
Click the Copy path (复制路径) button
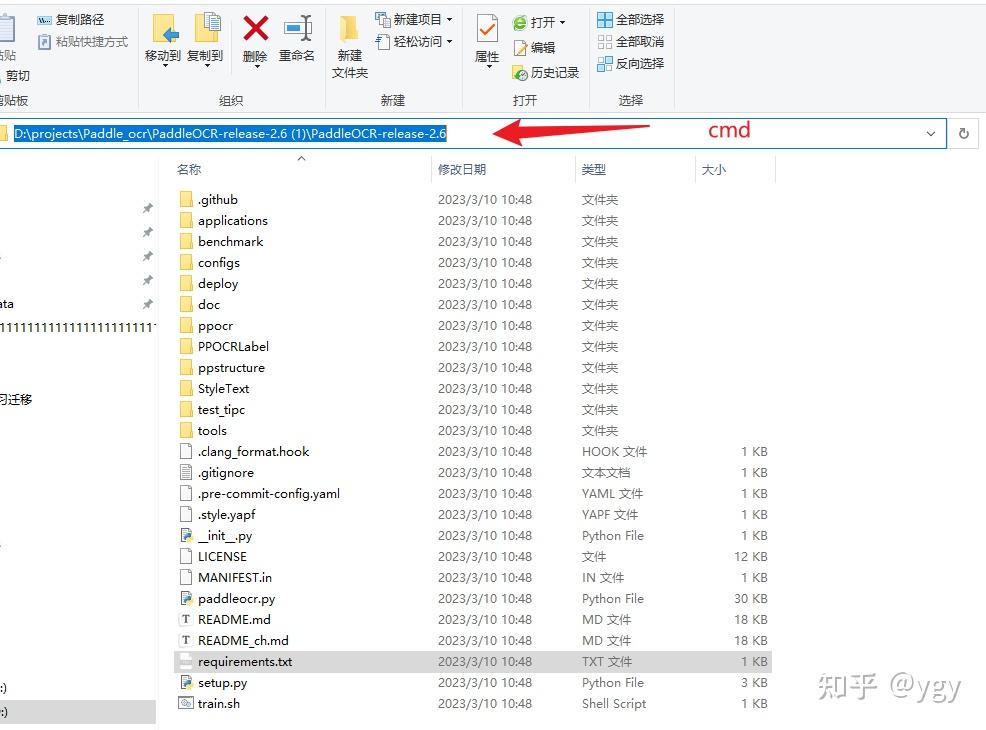(x=70, y=19)
